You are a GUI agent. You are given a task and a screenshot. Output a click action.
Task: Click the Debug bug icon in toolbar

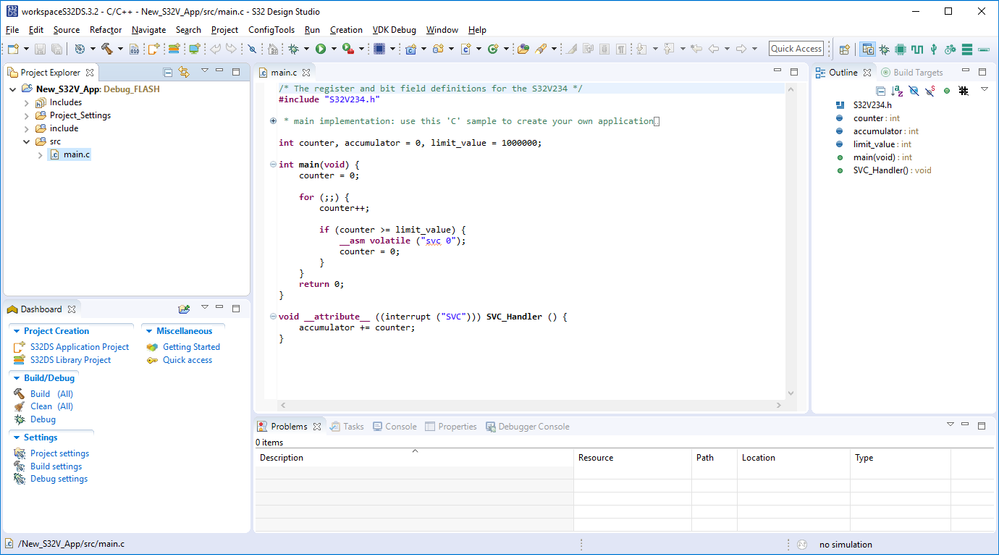[293, 48]
